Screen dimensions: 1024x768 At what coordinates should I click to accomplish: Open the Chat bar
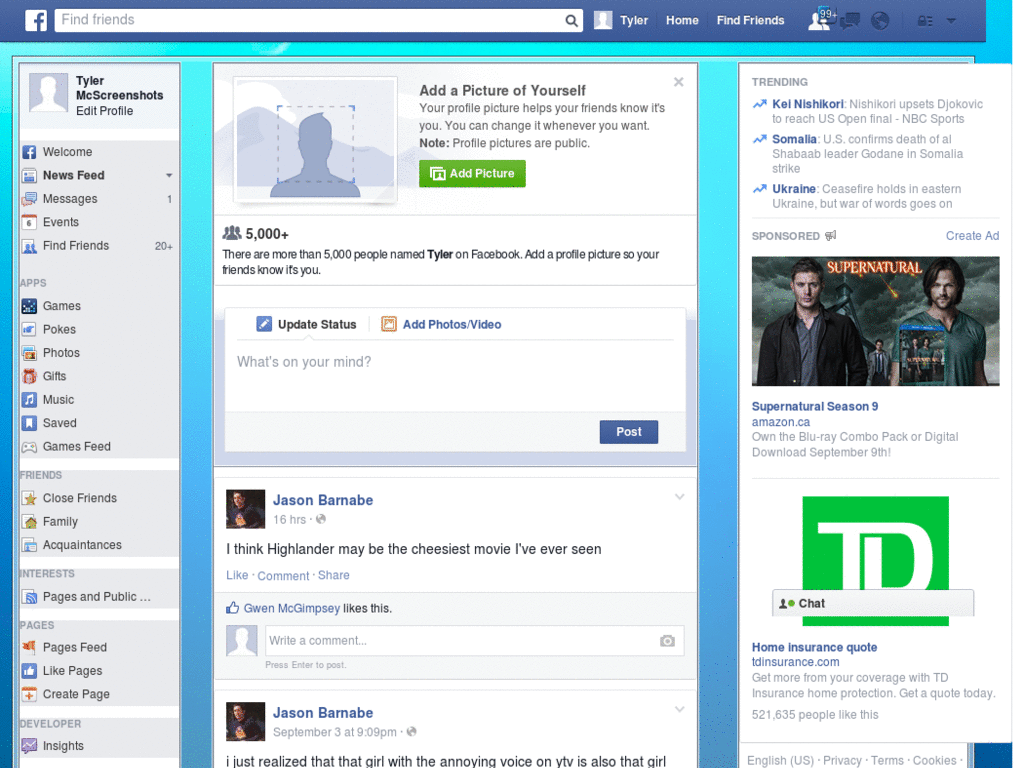872,603
